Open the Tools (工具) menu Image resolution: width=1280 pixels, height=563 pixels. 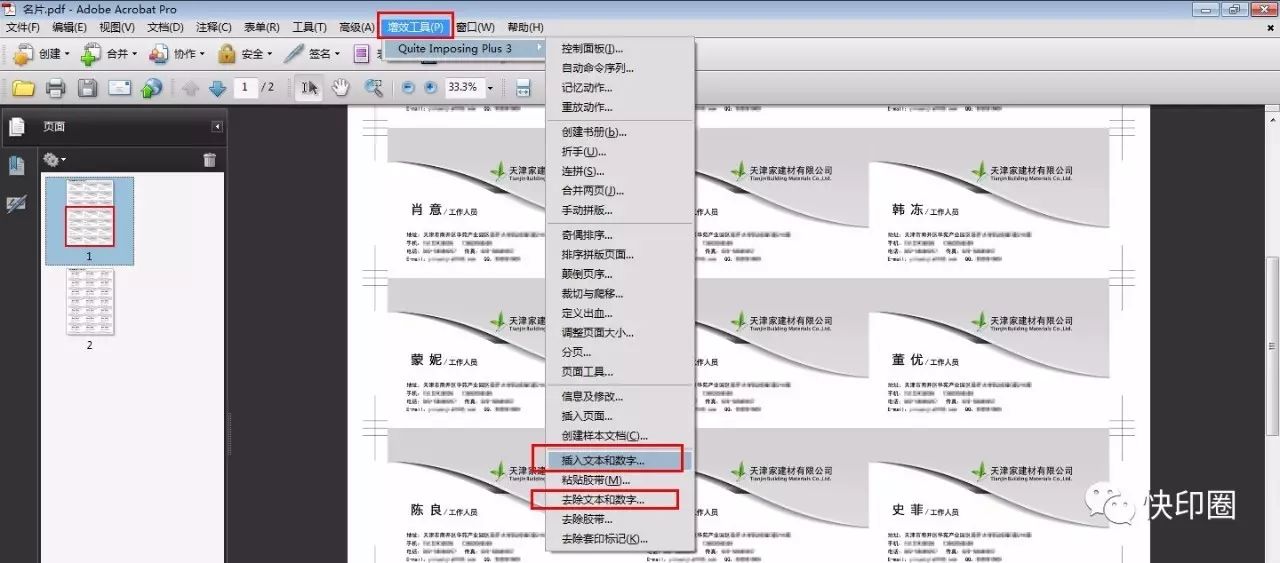point(309,27)
